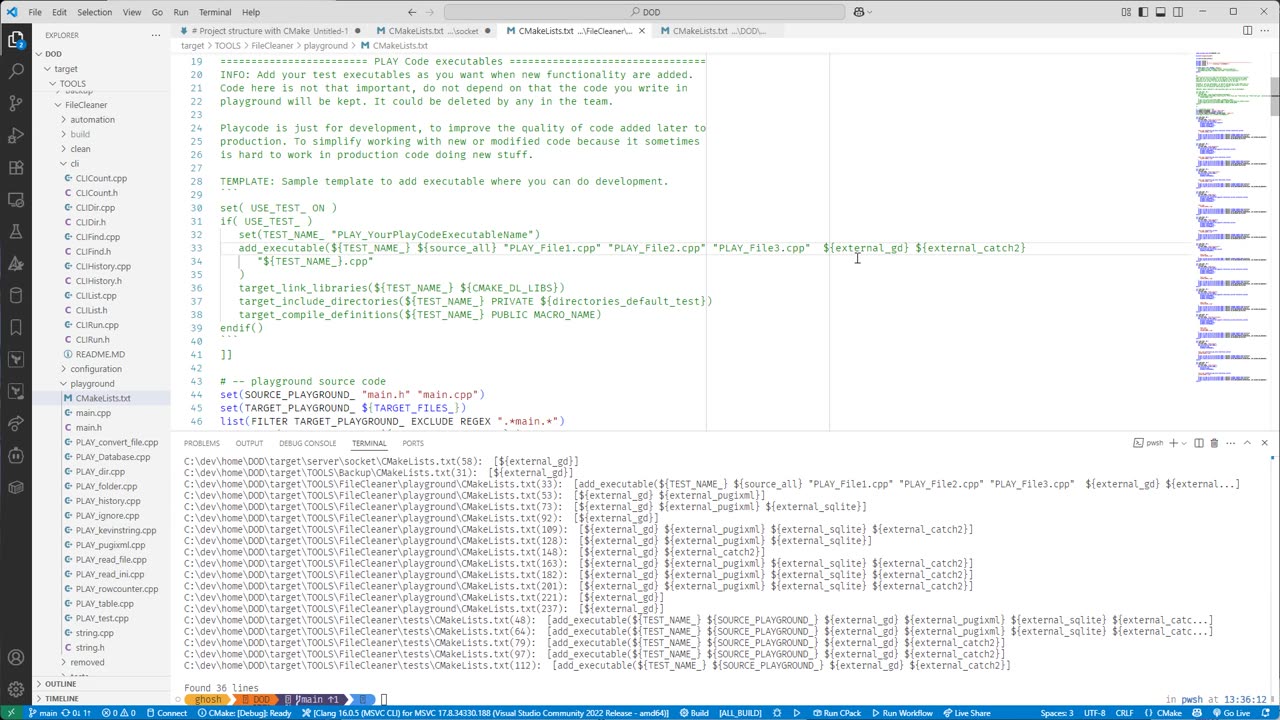
Task: Click the DOD command center search box
Action: [645, 12]
